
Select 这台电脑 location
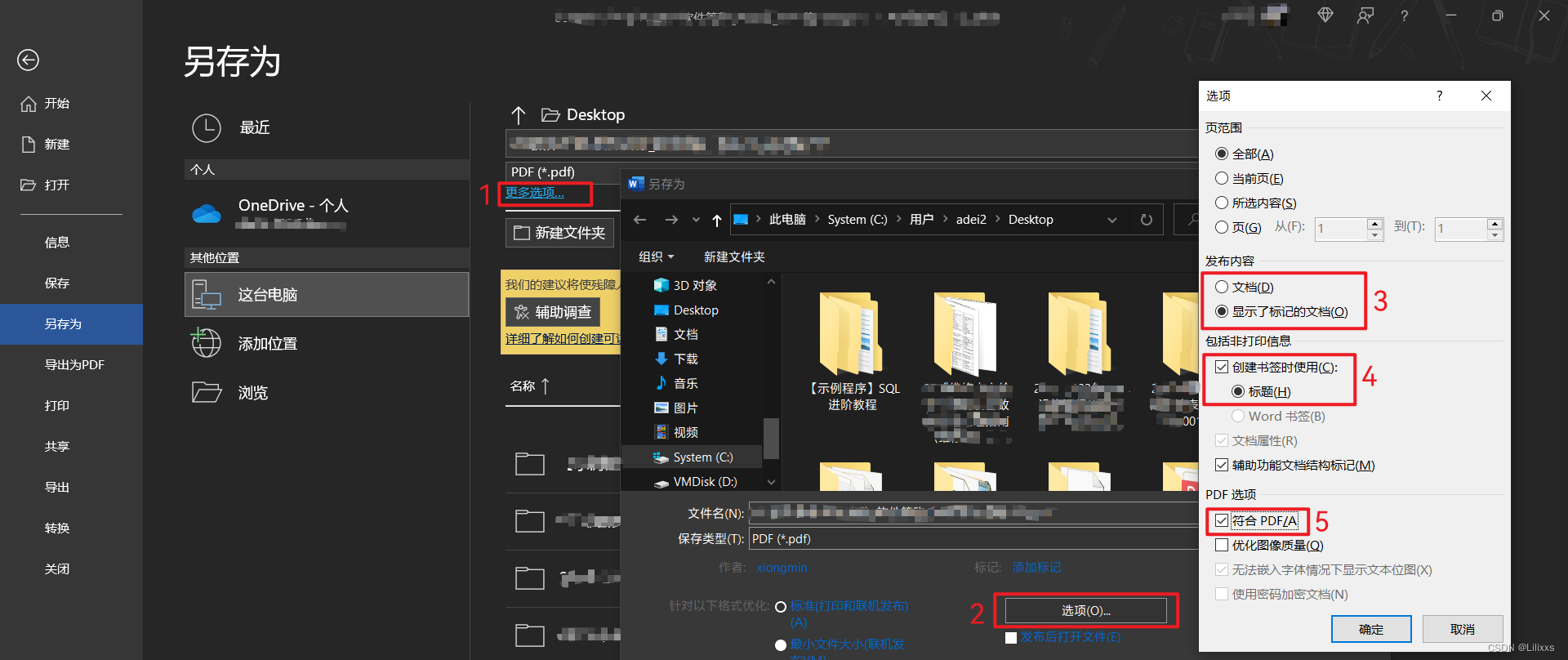coord(327,294)
